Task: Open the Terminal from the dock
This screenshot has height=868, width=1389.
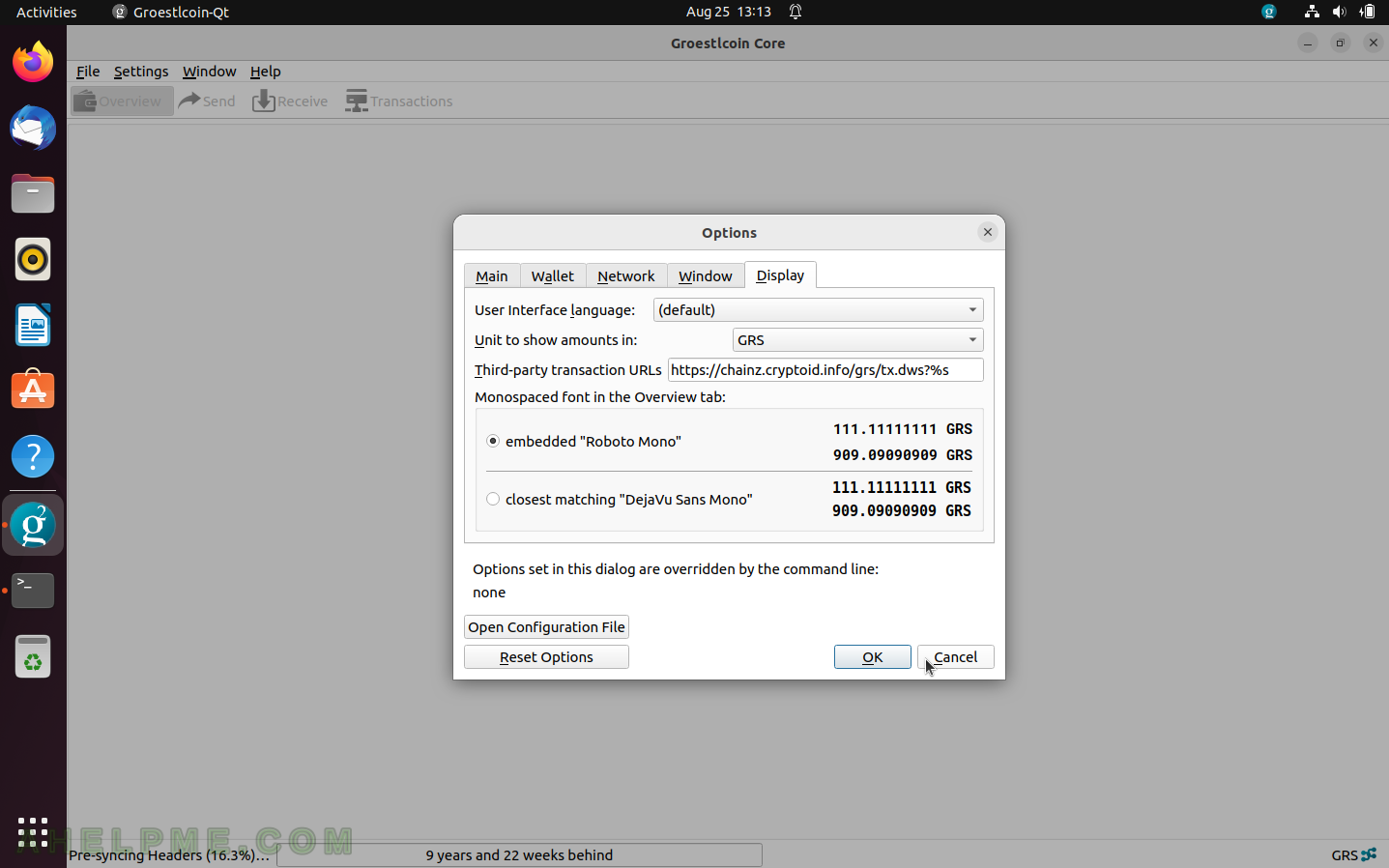Action: 33,591
